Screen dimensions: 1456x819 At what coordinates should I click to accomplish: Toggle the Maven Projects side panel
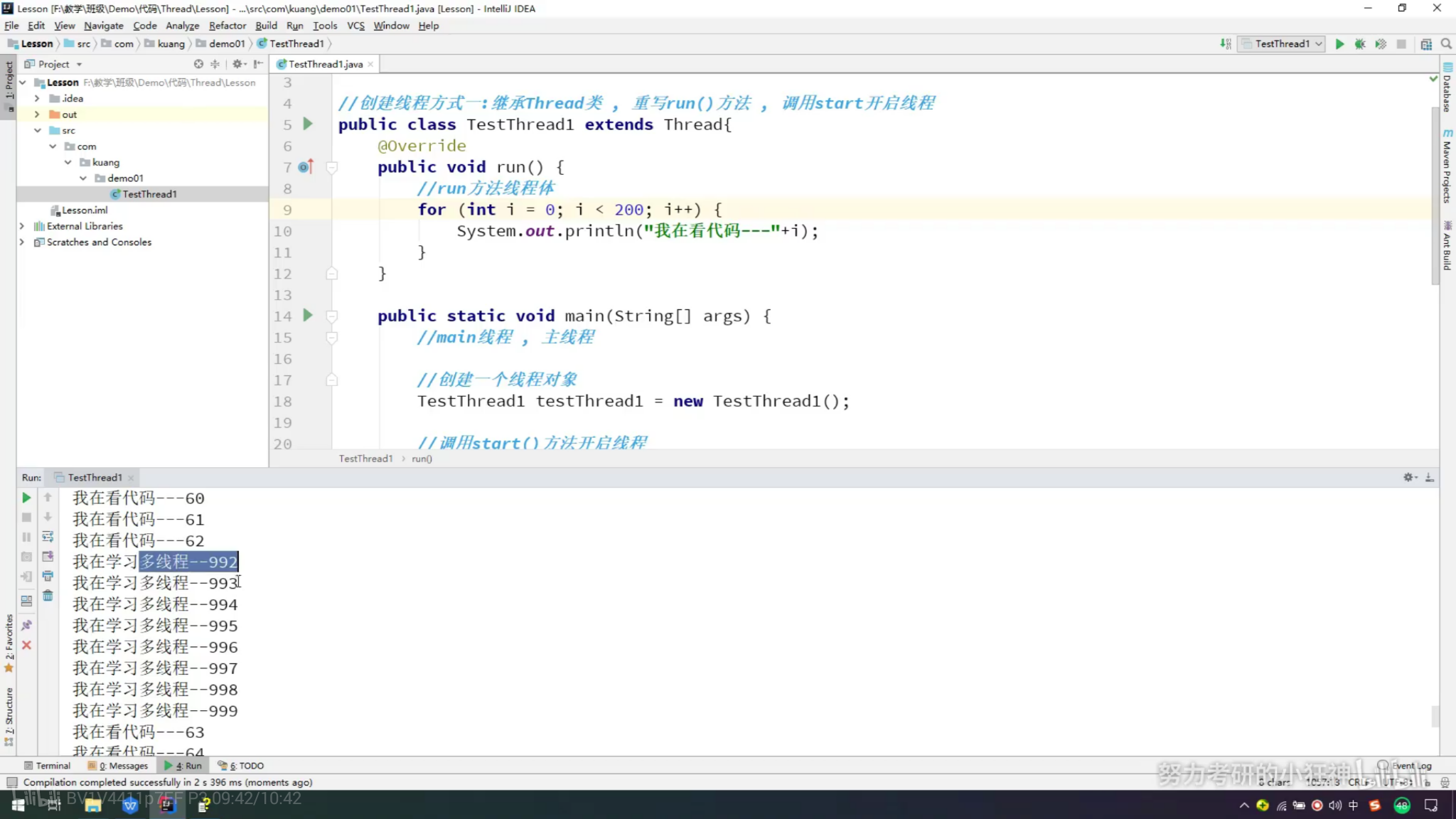(x=1447, y=166)
